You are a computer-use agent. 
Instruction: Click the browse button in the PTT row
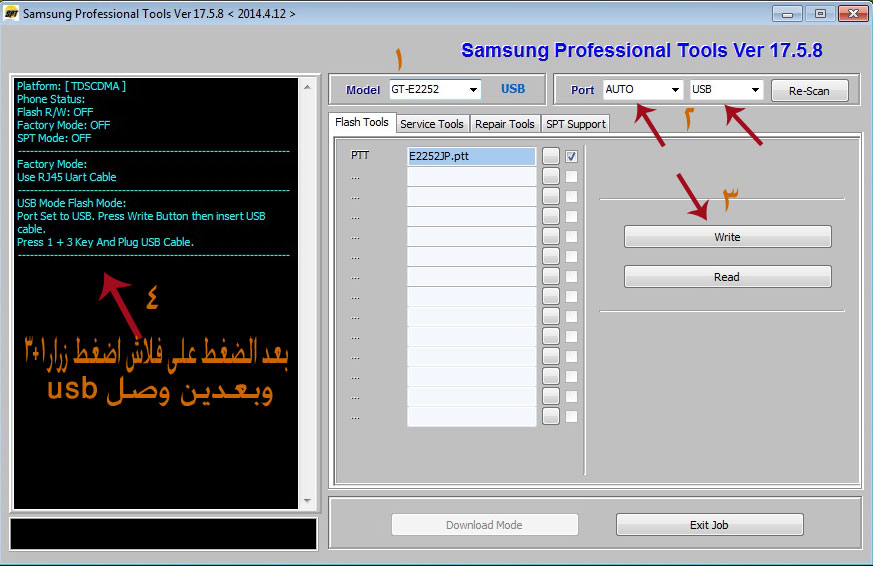point(551,156)
